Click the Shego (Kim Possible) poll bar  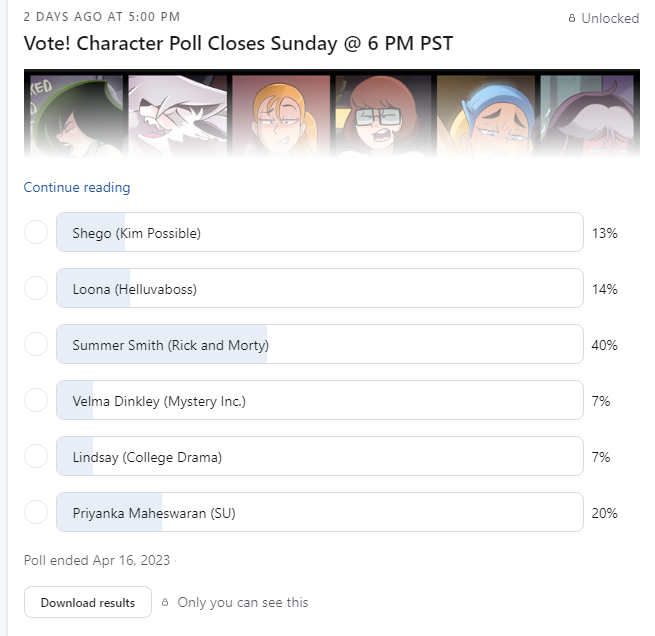click(320, 232)
